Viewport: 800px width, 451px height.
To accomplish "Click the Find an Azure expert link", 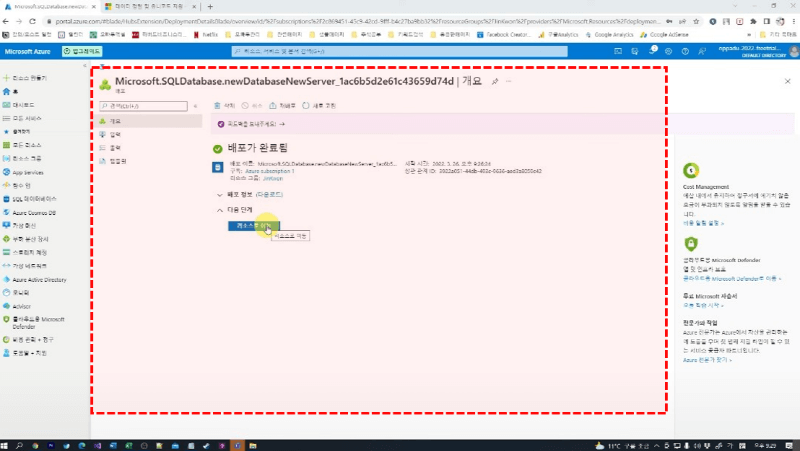I will pos(707,360).
